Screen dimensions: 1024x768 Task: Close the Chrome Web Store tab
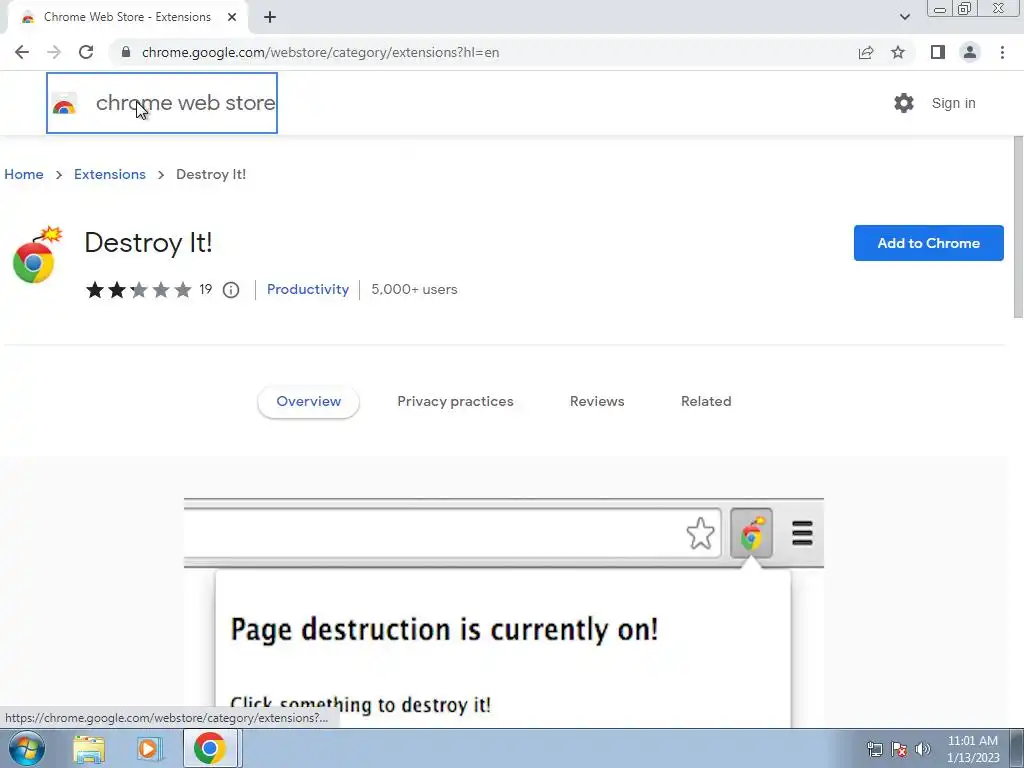click(232, 18)
